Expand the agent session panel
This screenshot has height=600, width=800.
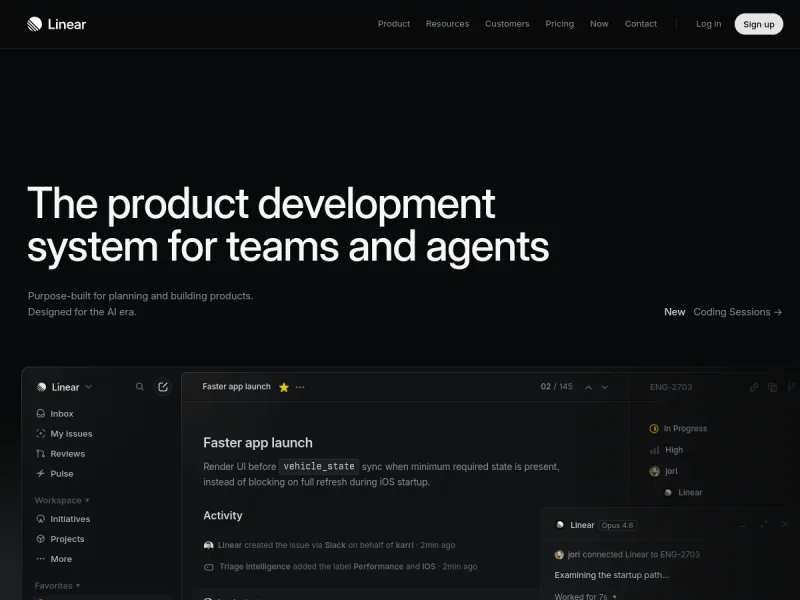[764, 524]
